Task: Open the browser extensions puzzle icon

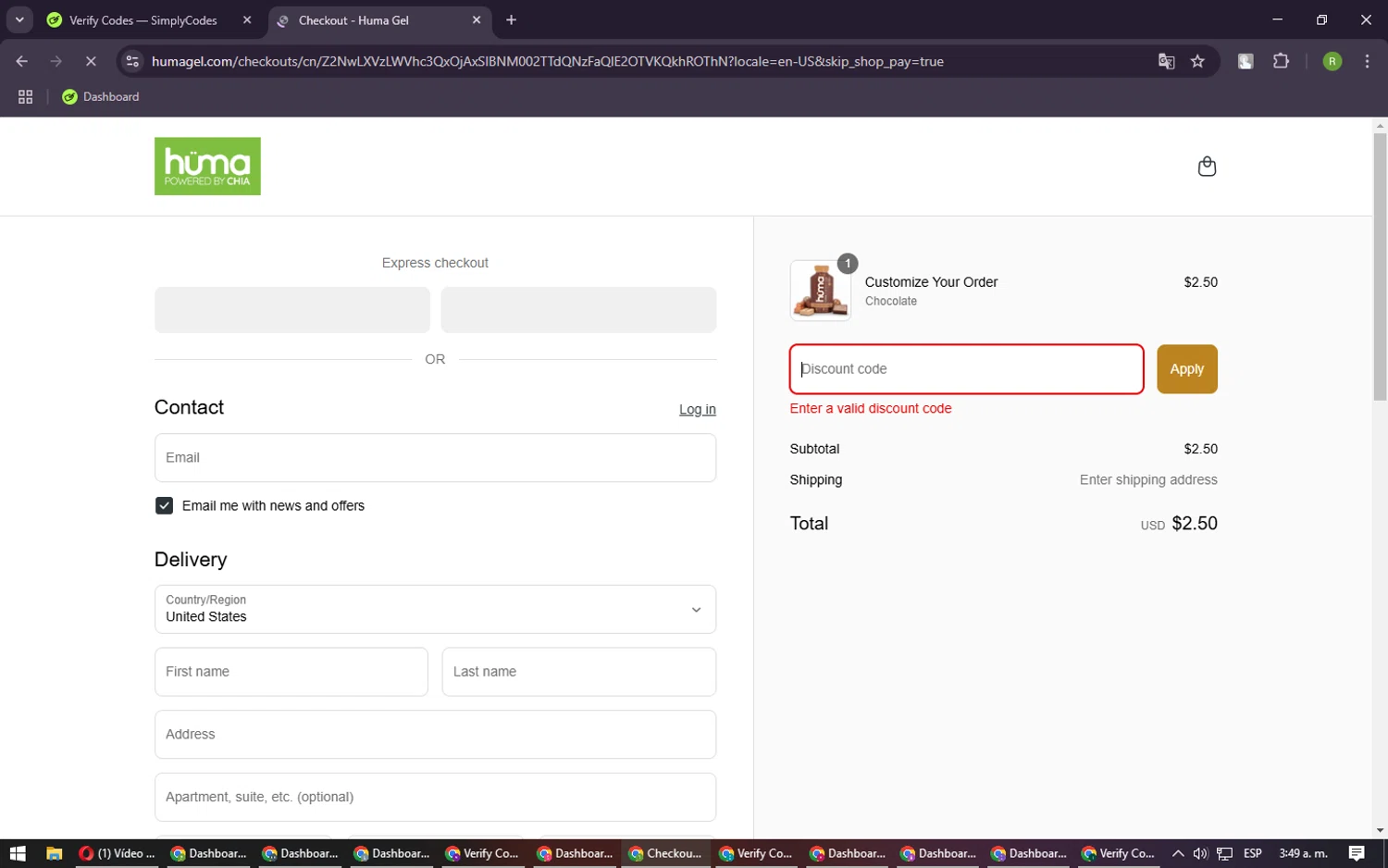Action: click(x=1281, y=61)
